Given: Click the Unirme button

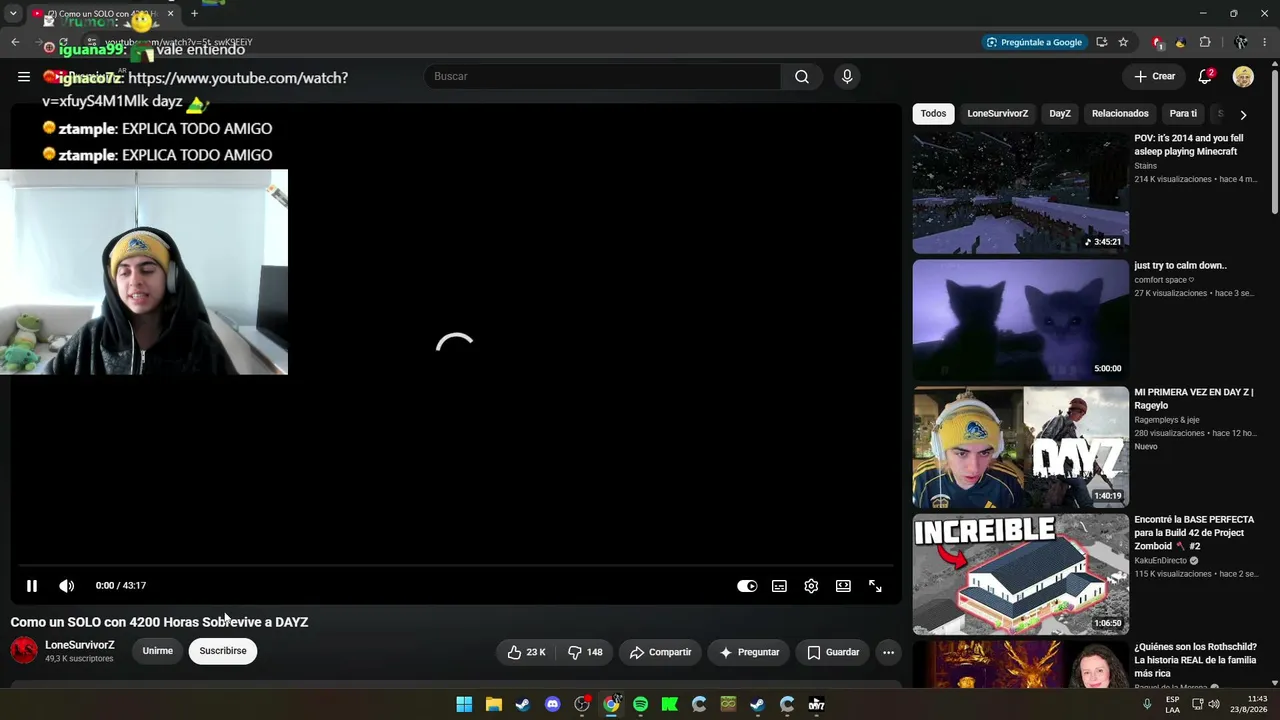Looking at the screenshot, I should tap(157, 651).
